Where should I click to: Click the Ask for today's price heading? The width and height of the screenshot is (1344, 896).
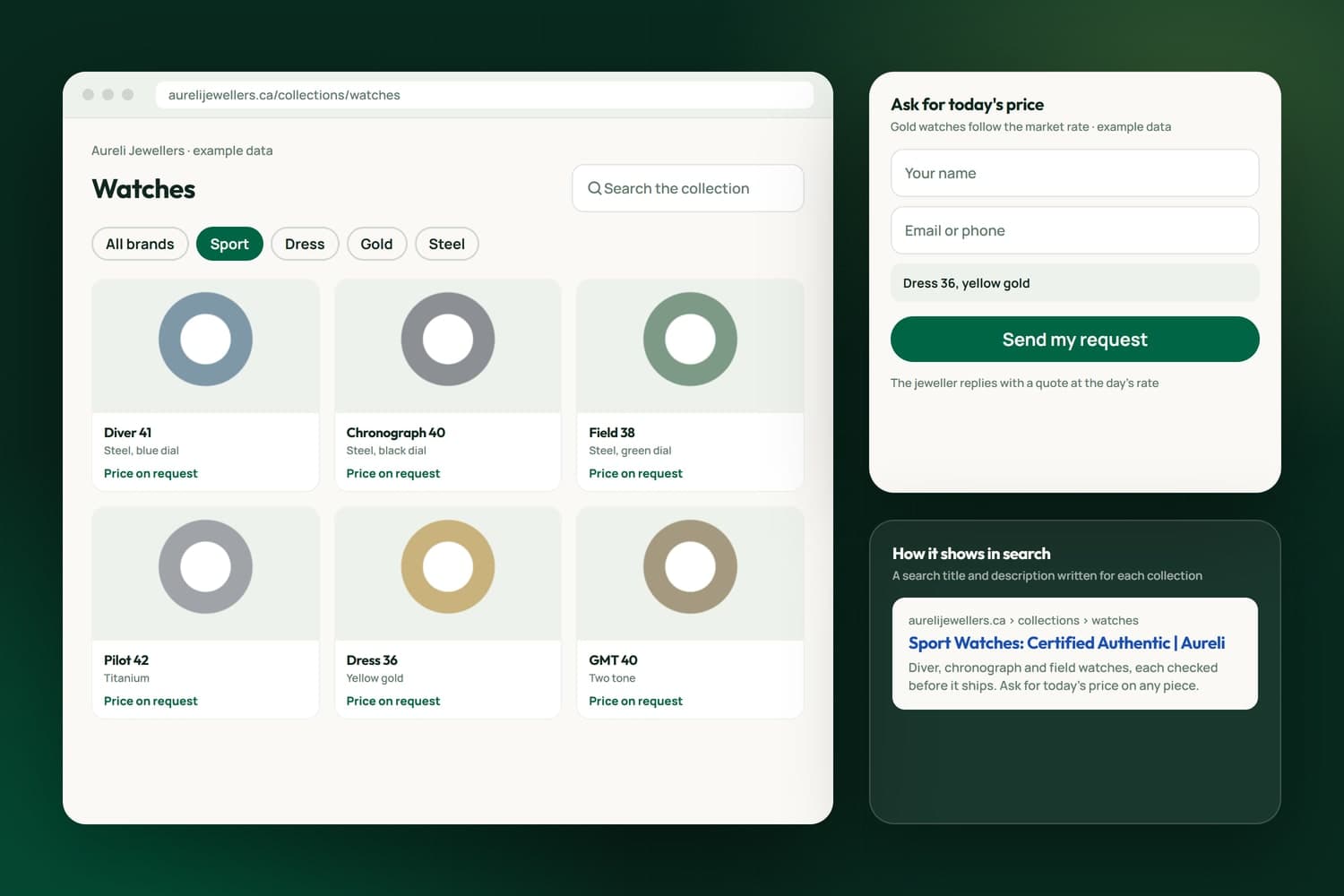point(967,105)
